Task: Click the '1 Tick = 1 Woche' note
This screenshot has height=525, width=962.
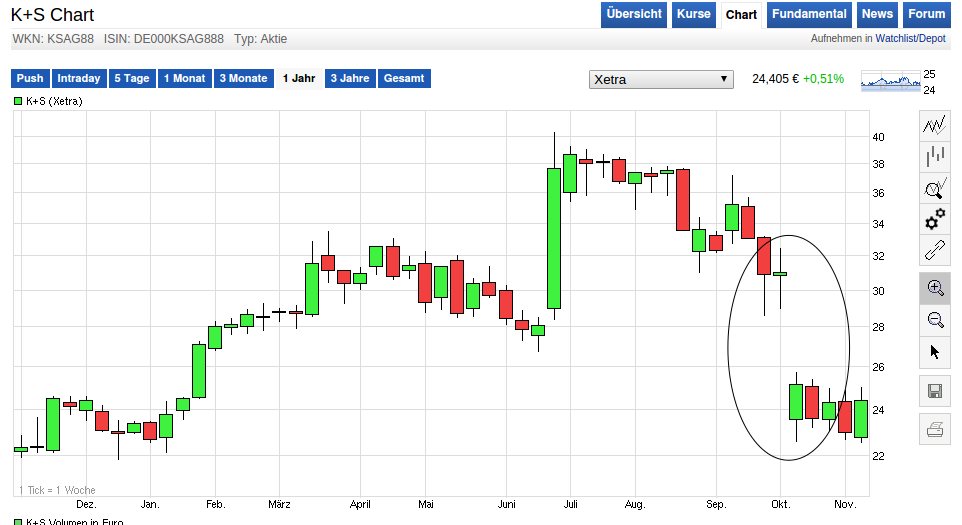Action: coord(57,490)
